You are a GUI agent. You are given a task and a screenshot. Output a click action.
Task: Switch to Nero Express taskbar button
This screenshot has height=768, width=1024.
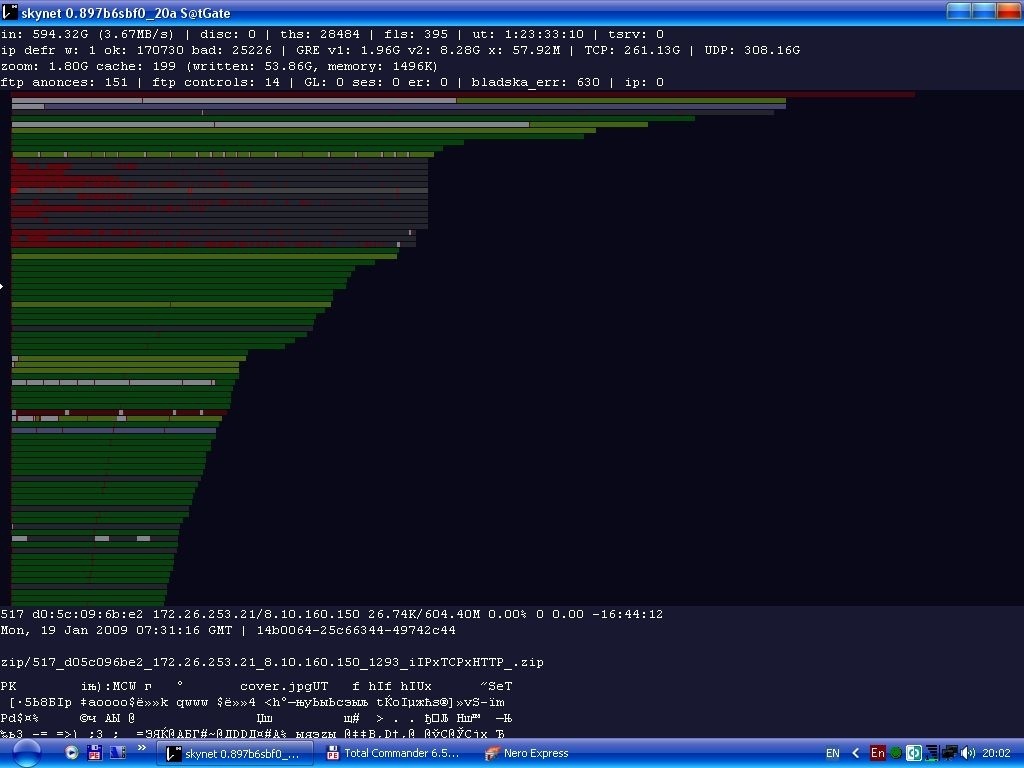tap(527, 753)
